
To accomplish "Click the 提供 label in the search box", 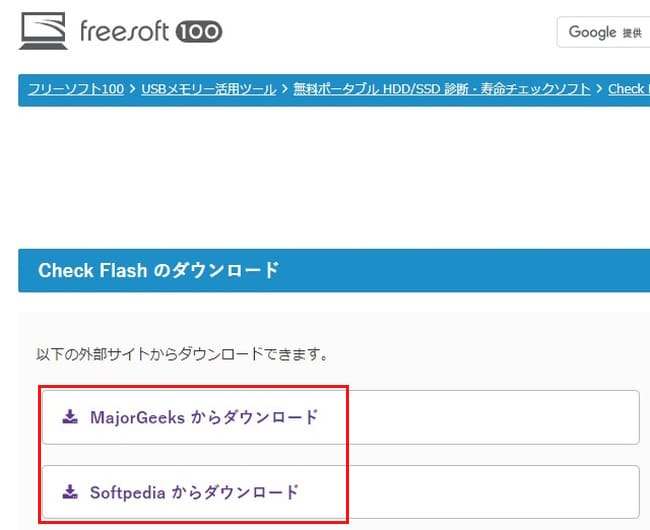I will point(632,33).
